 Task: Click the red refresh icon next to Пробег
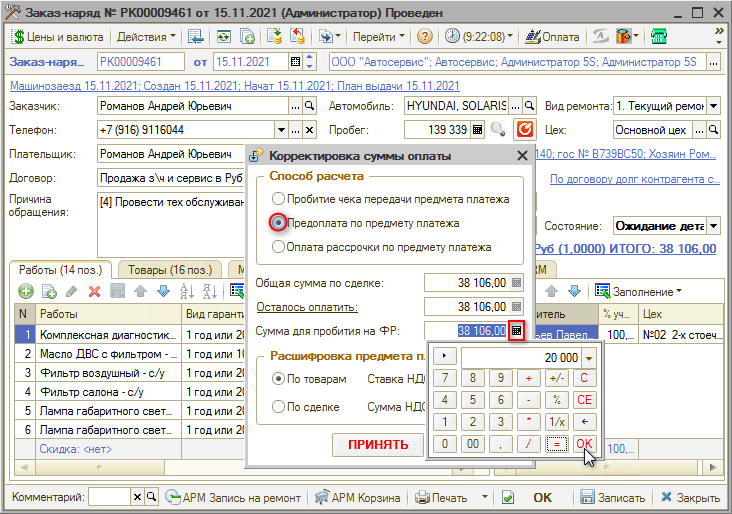pos(525,130)
